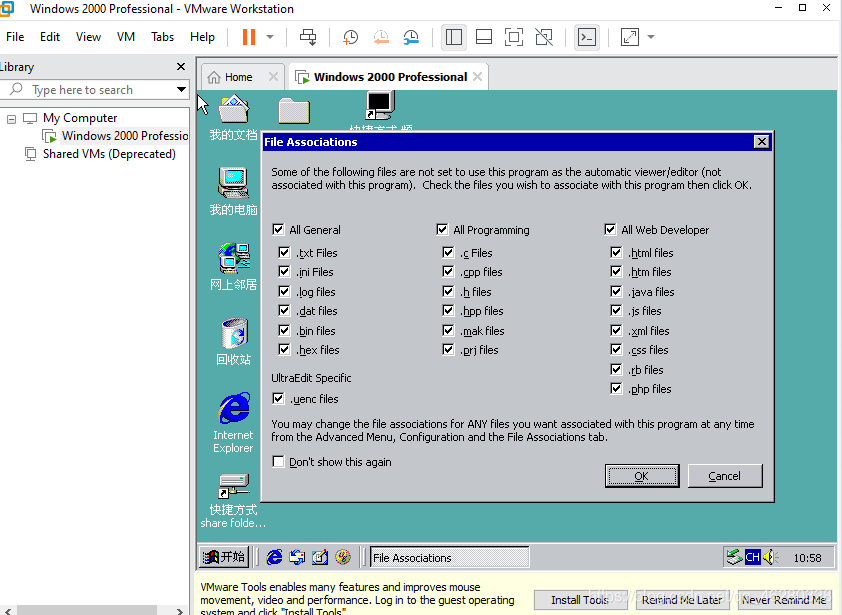Screen dimensions: 842x615
Task: Uncheck the .log files checkbox
Action: coord(284,292)
